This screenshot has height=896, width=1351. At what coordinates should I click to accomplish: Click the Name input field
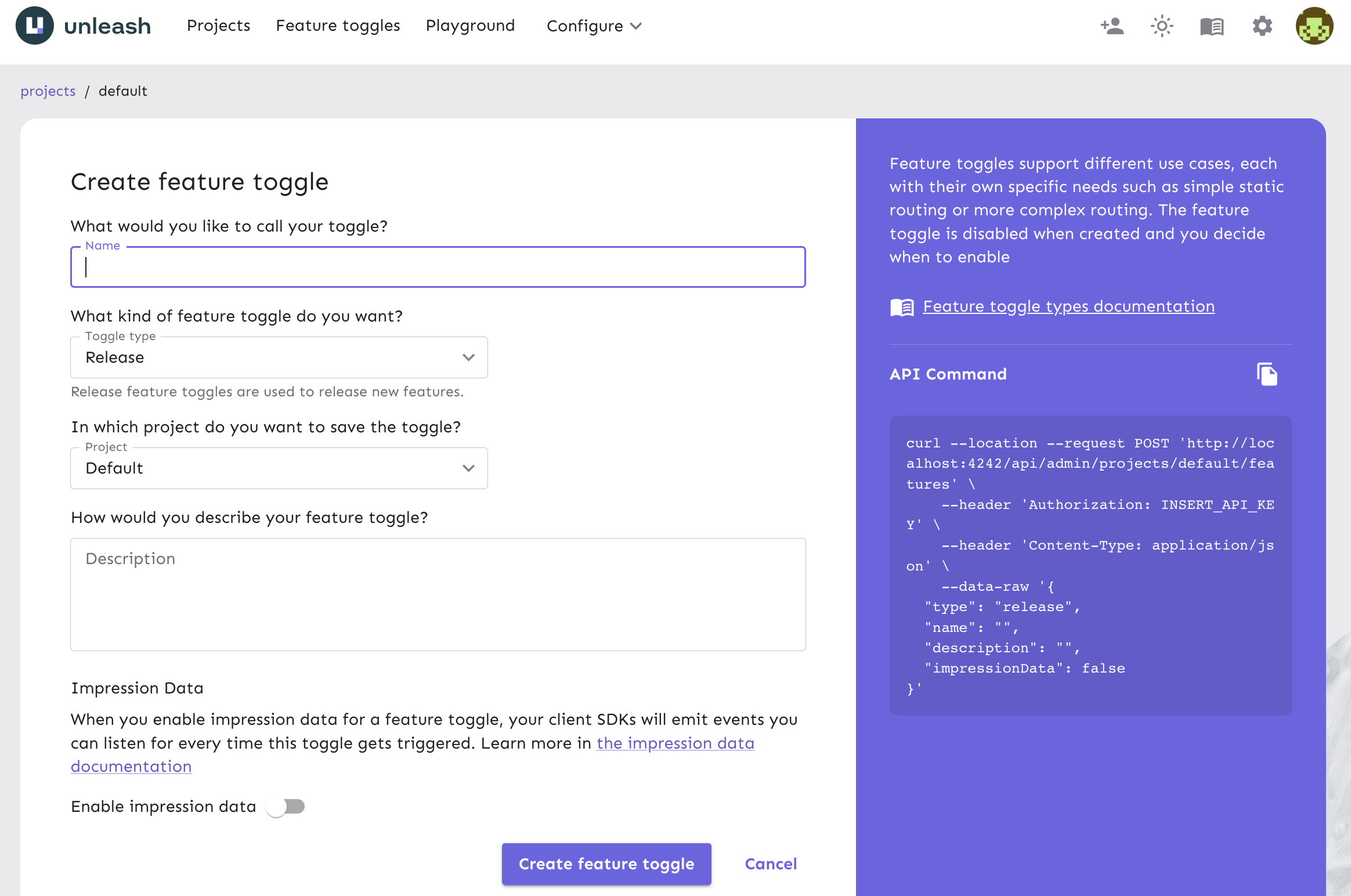pyautogui.click(x=438, y=267)
